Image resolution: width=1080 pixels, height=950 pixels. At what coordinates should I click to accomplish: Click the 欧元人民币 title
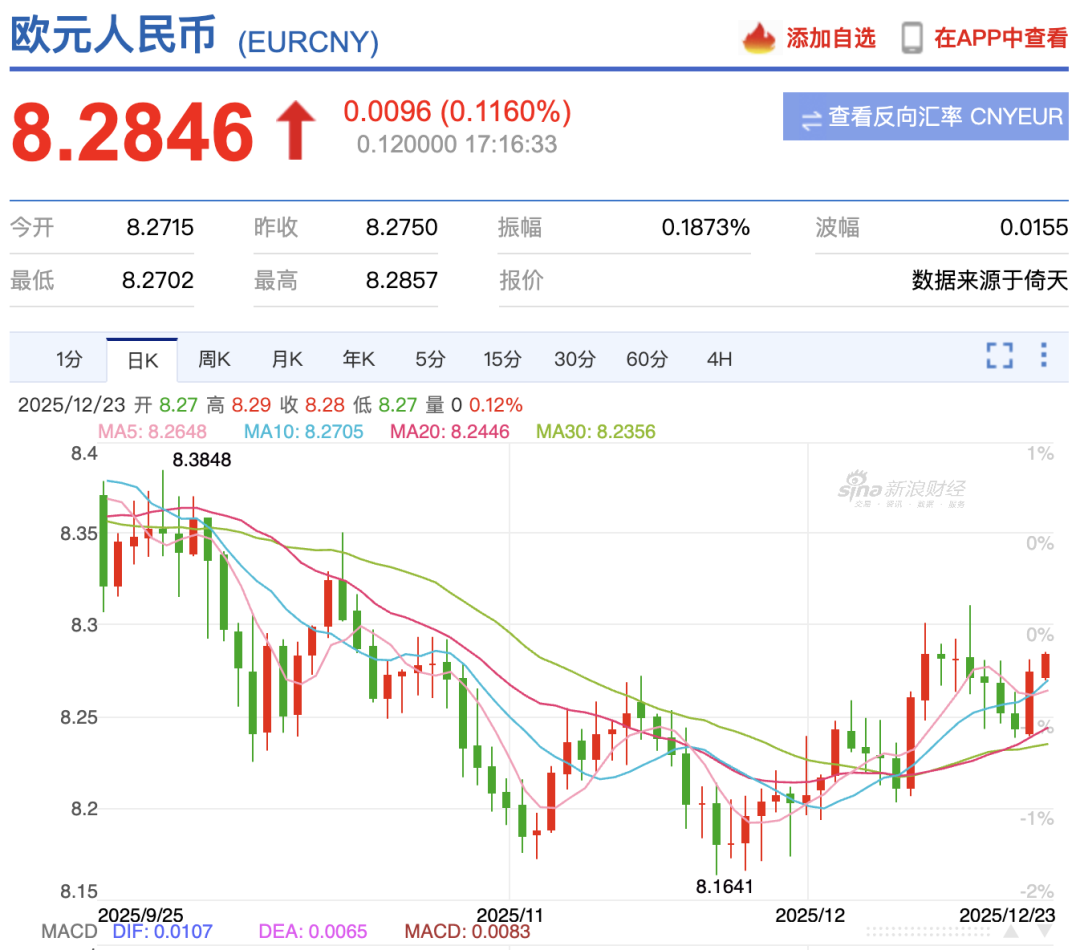[x=114, y=34]
